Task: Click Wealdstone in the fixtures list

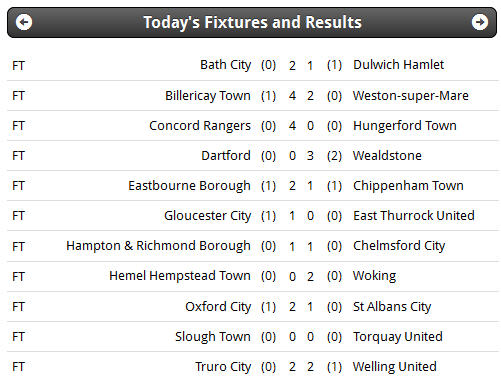Action: [x=387, y=156]
